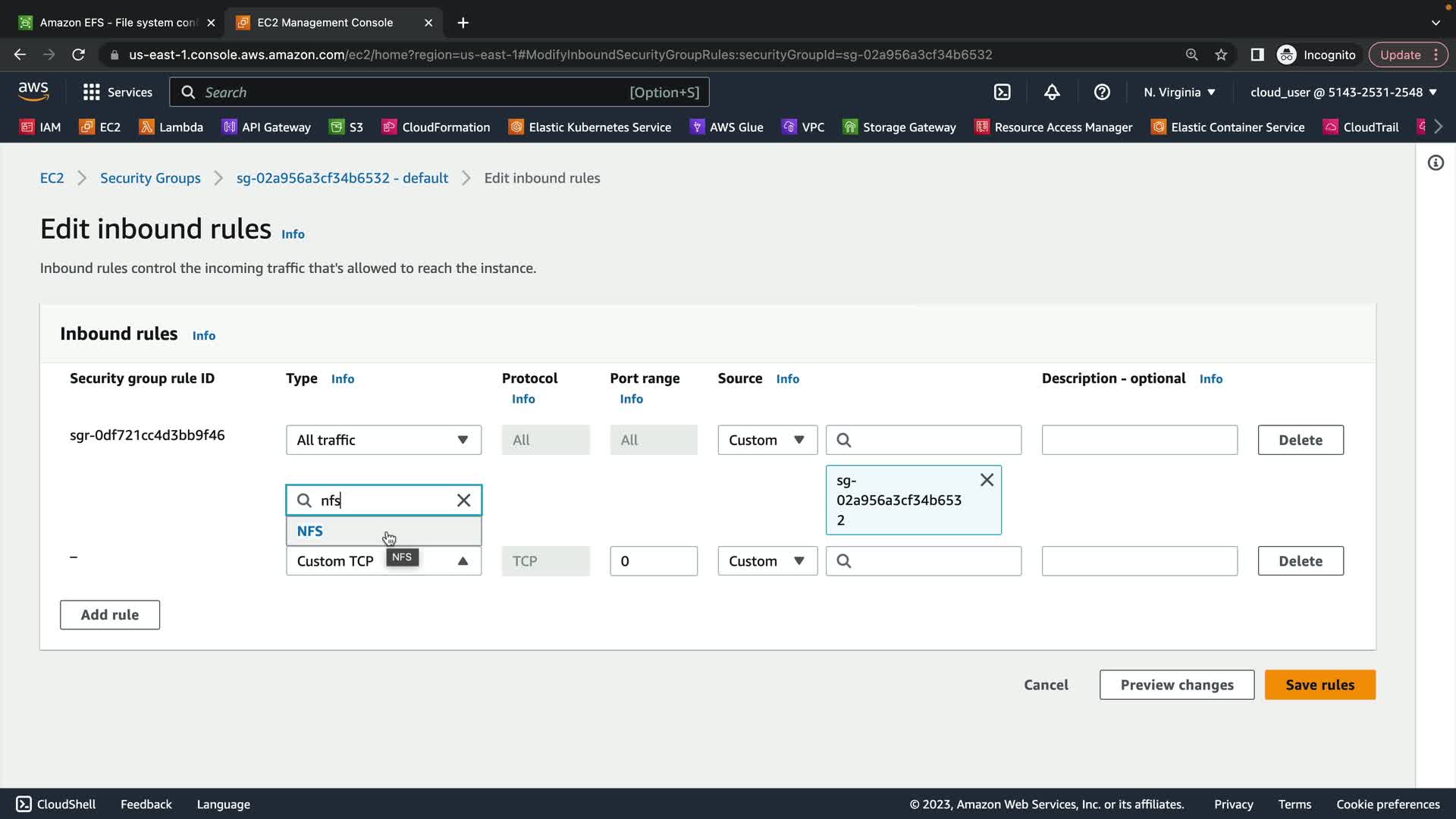This screenshot has height=819, width=1456.
Task: Open the CloudShell icon in top navigation
Action: click(x=1002, y=93)
